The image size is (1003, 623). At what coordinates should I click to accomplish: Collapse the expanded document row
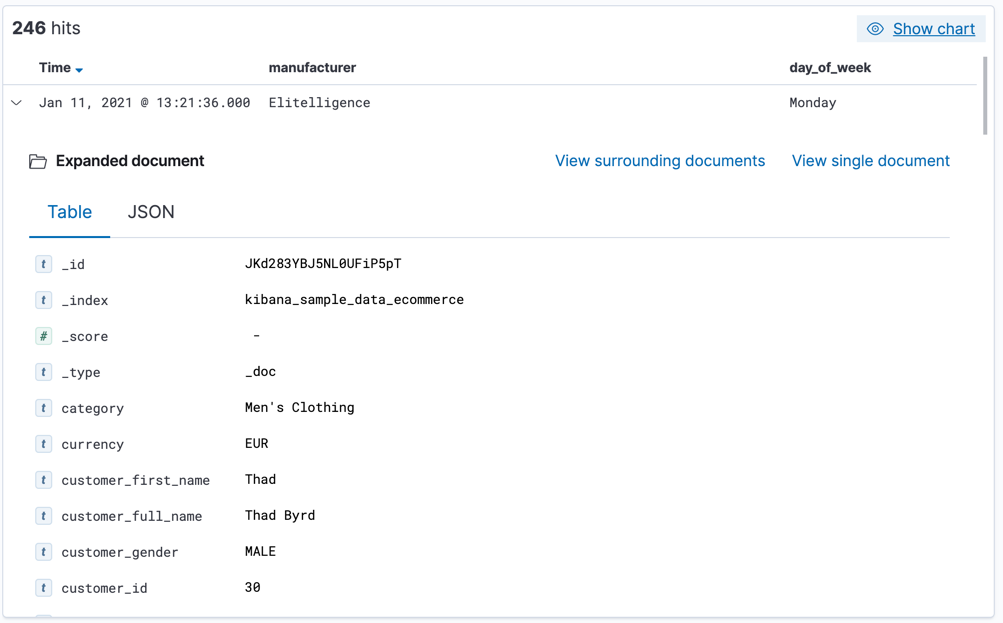click(x=15, y=102)
